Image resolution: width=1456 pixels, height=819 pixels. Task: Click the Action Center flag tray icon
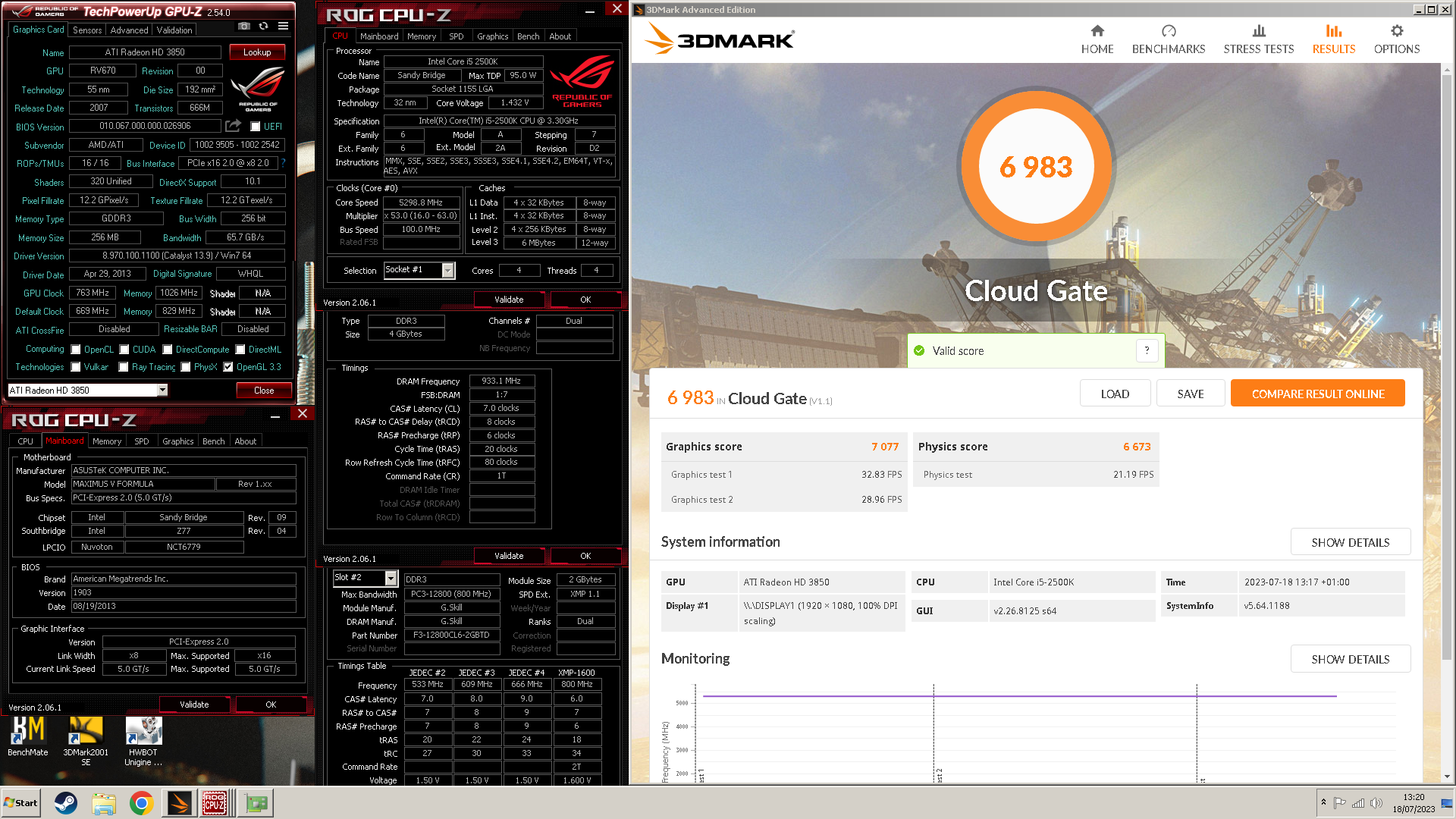[x=1340, y=803]
